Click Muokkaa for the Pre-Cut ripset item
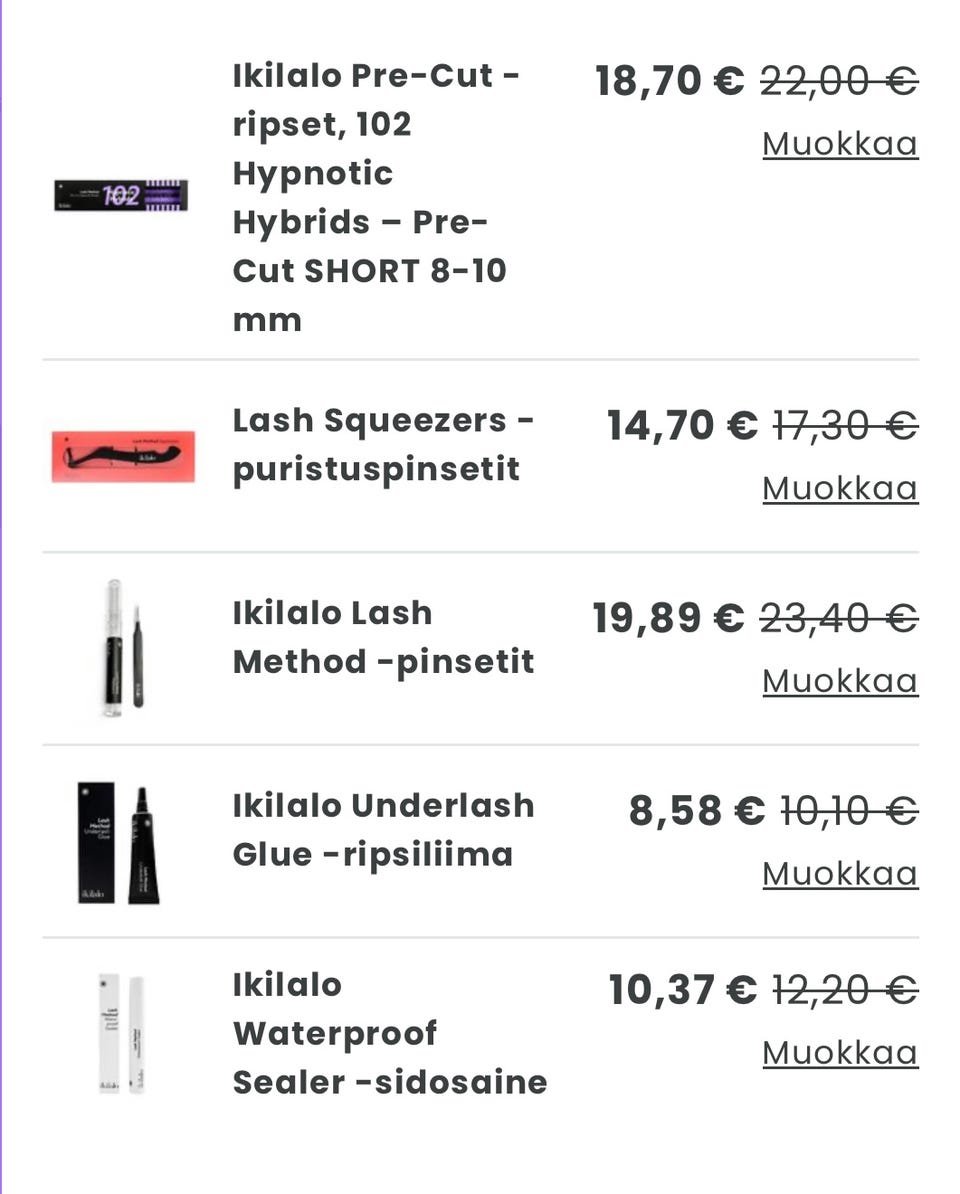Image resolution: width=960 pixels, height=1194 pixels. click(839, 144)
